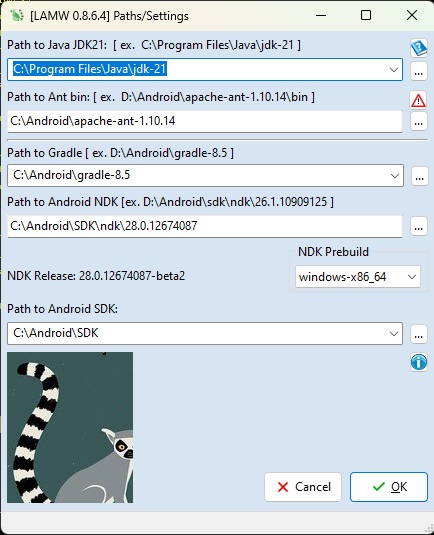The width and height of the screenshot is (434, 535).
Task: Click the Android NDK path input field
Action: pos(205,226)
